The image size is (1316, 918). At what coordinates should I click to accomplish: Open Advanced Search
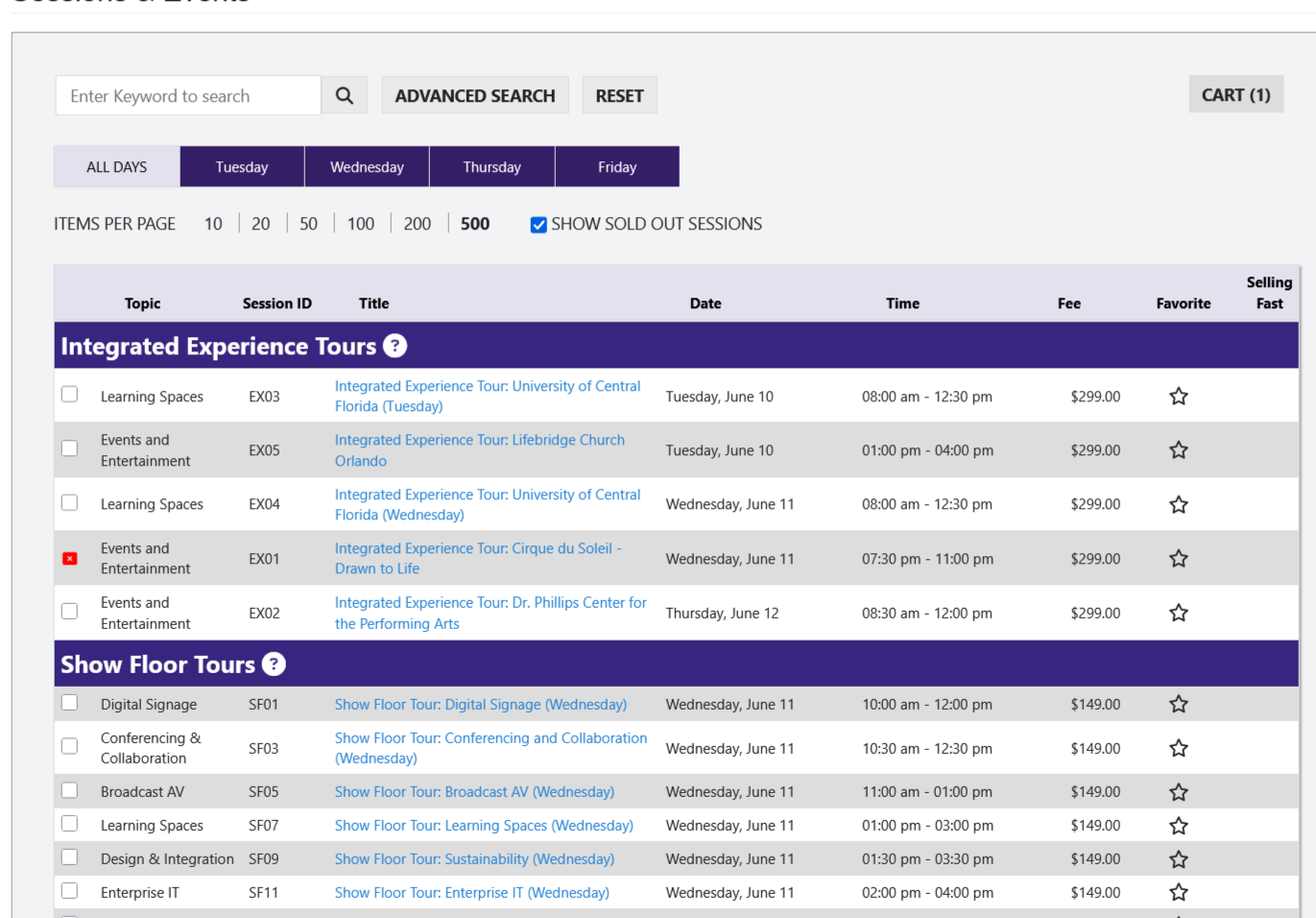point(475,96)
